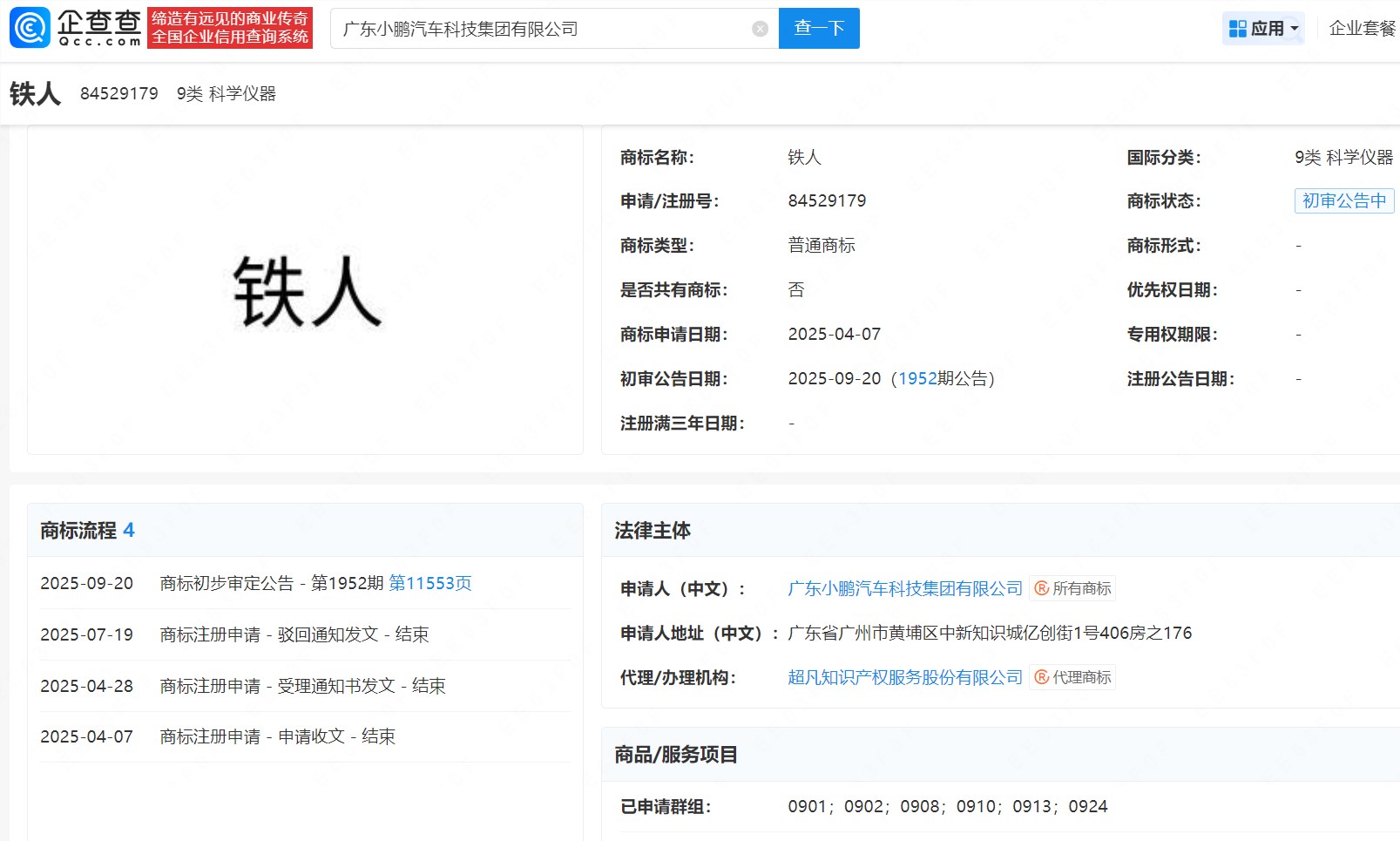Screen dimensions: 1400x841
Task: Click the 商品/服务项目 section header
Action: click(675, 755)
